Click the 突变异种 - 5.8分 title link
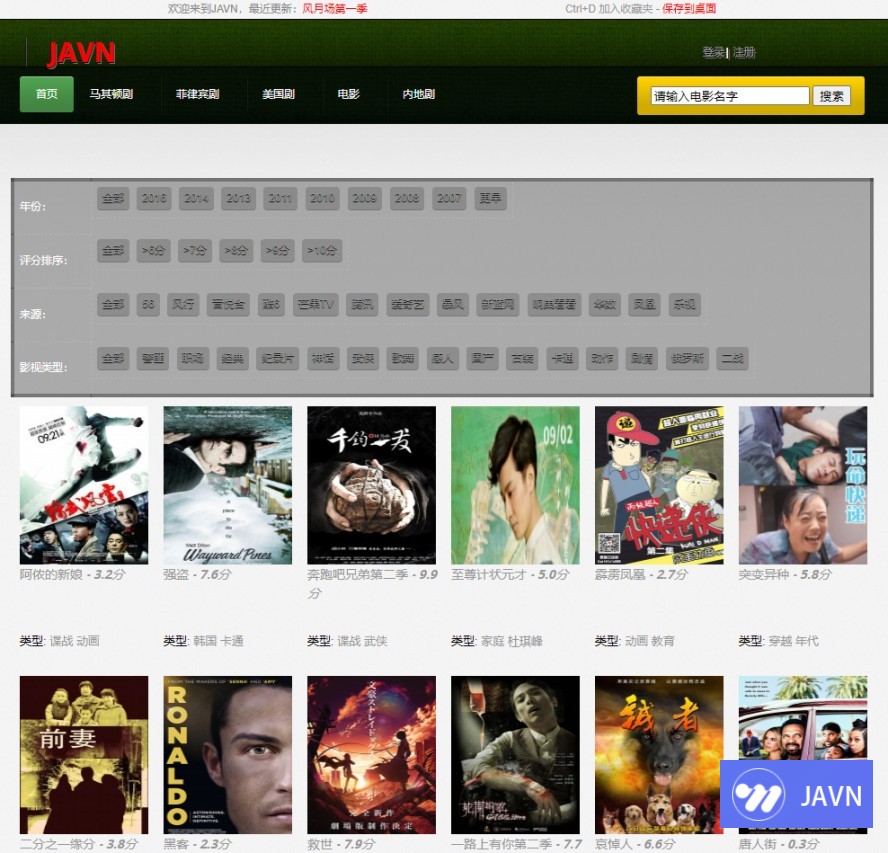The image size is (888, 853). point(785,574)
